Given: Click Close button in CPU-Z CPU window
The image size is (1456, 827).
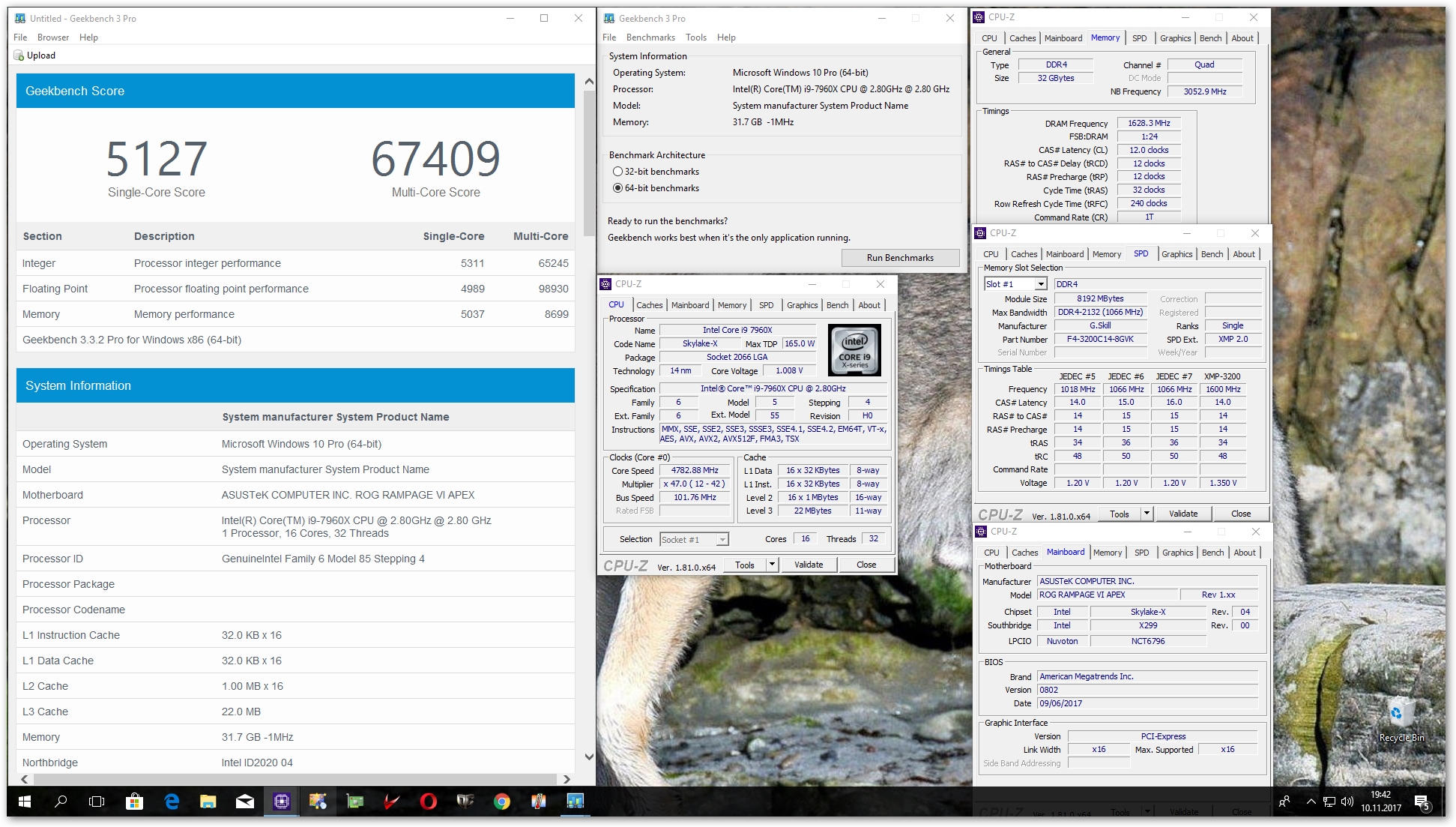Looking at the screenshot, I should click(x=866, y=565).
